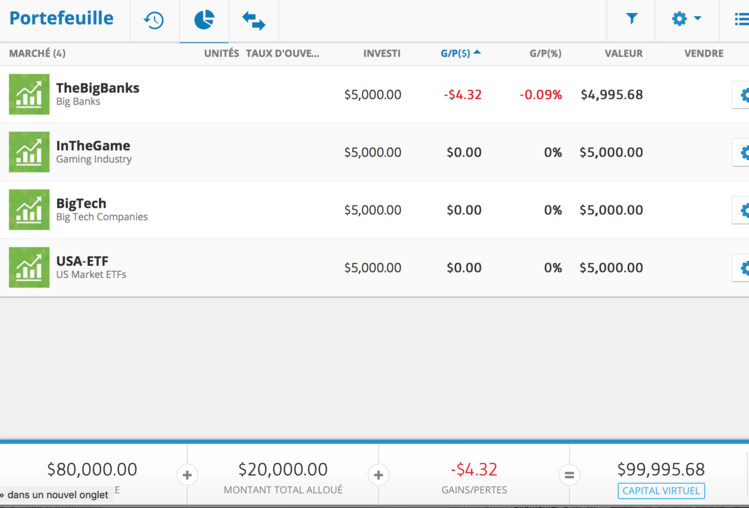The width and height of the screenshot is (749, 508).
Task: Open the TheBigBanks portfolio name
Action: pos(97,88)
